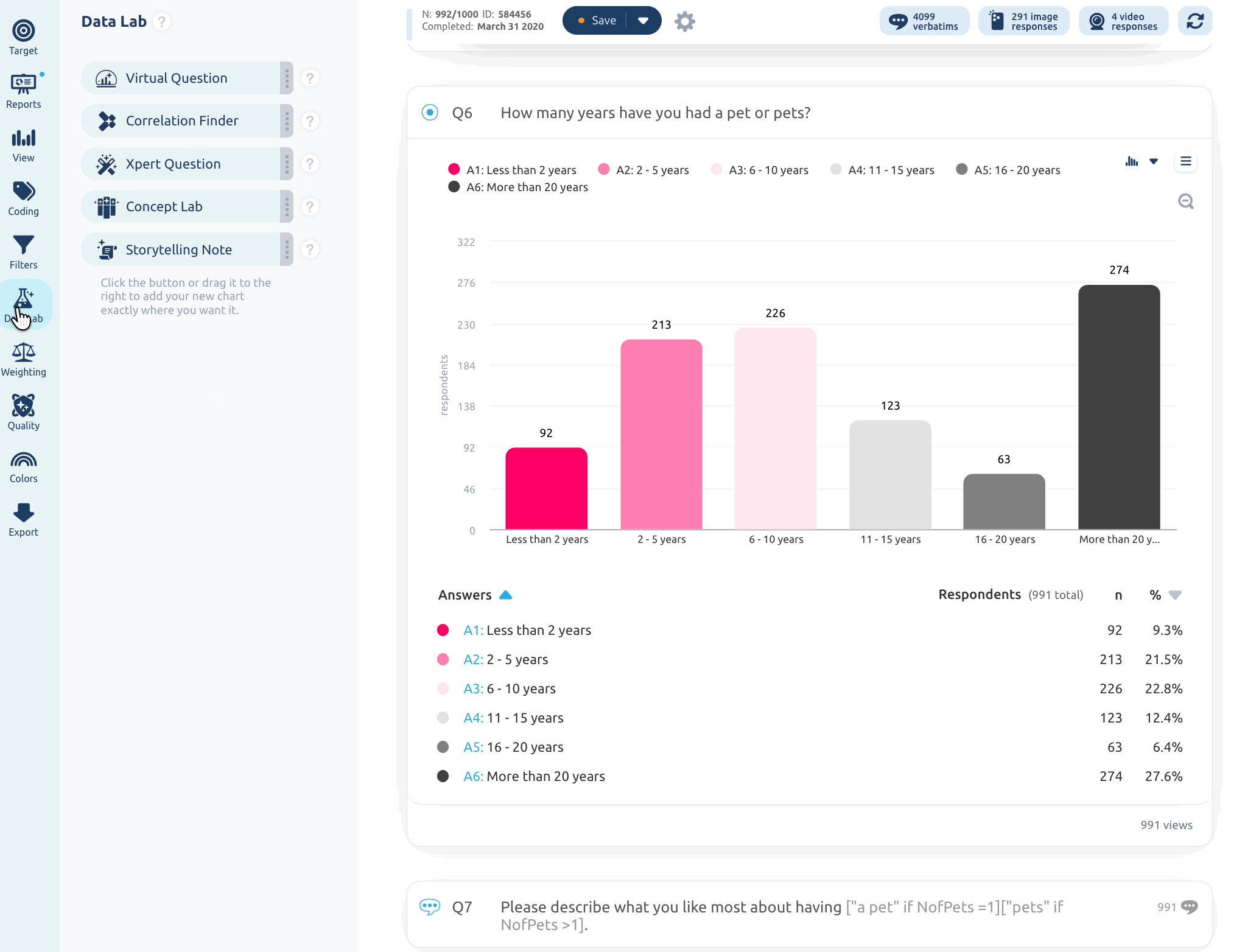The image size is (1248, 952).
Task: Add a Concept Lab chart
Action: click(x=186, y=207)
